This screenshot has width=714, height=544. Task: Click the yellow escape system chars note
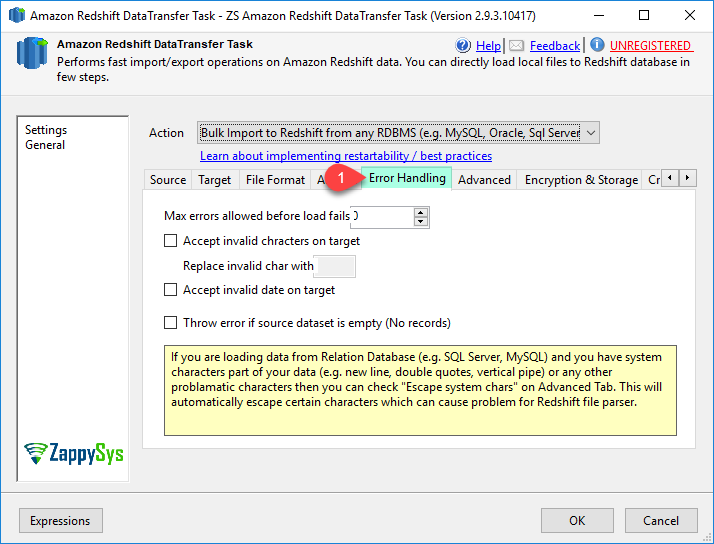coord(420,390)
